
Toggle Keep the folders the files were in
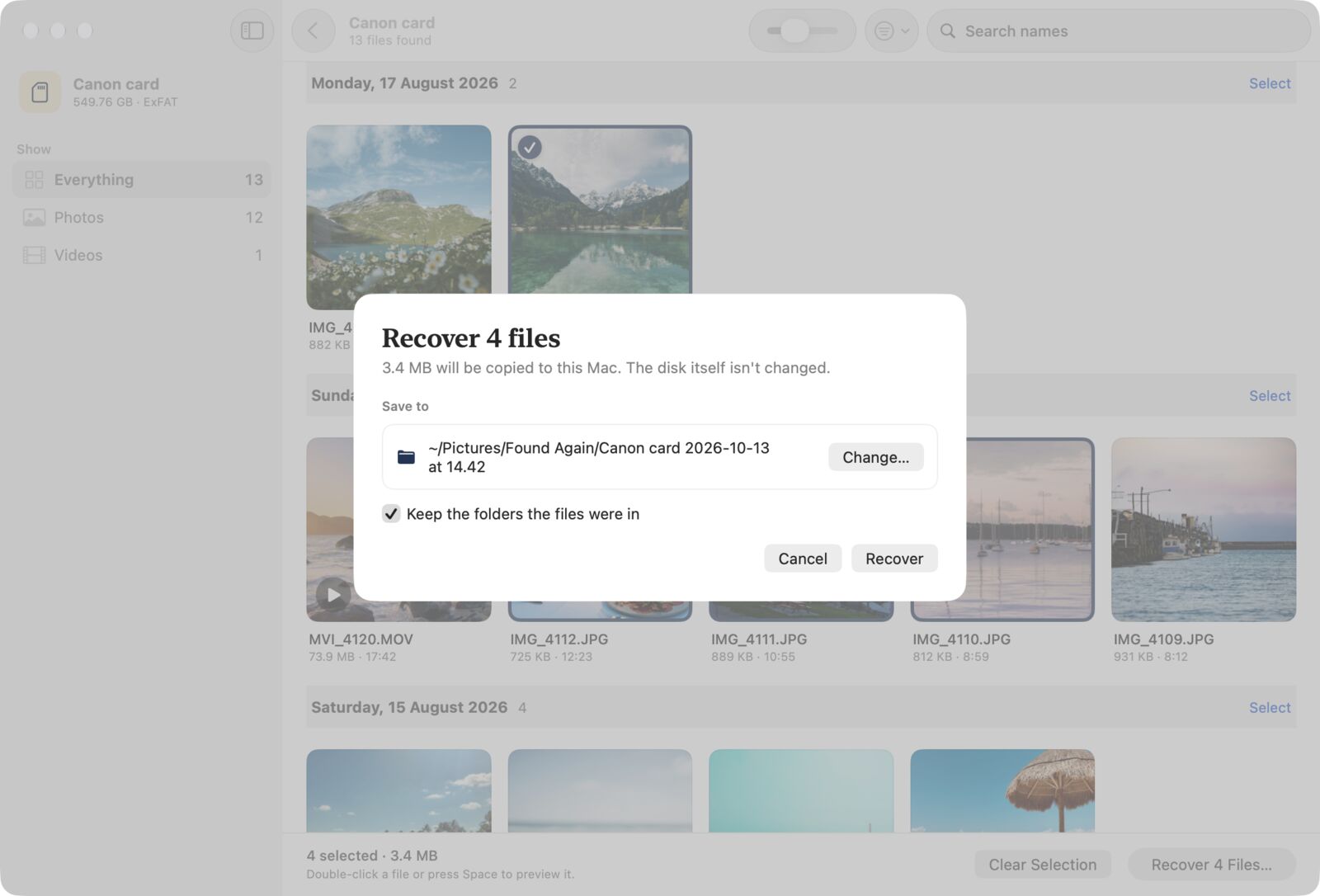point(391,514)
